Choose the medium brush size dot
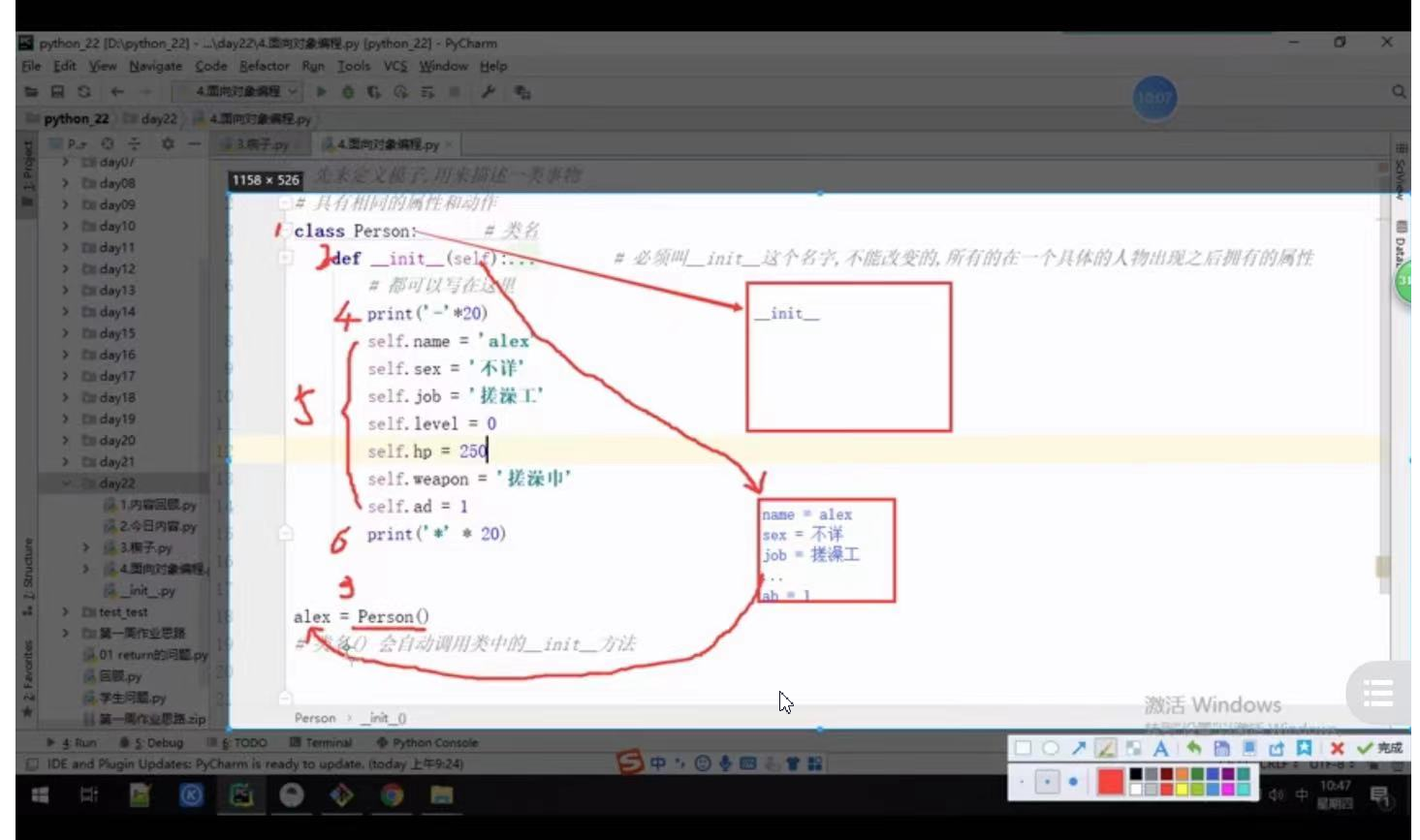Screen dimensions: 1420x840 (1048, 782)
